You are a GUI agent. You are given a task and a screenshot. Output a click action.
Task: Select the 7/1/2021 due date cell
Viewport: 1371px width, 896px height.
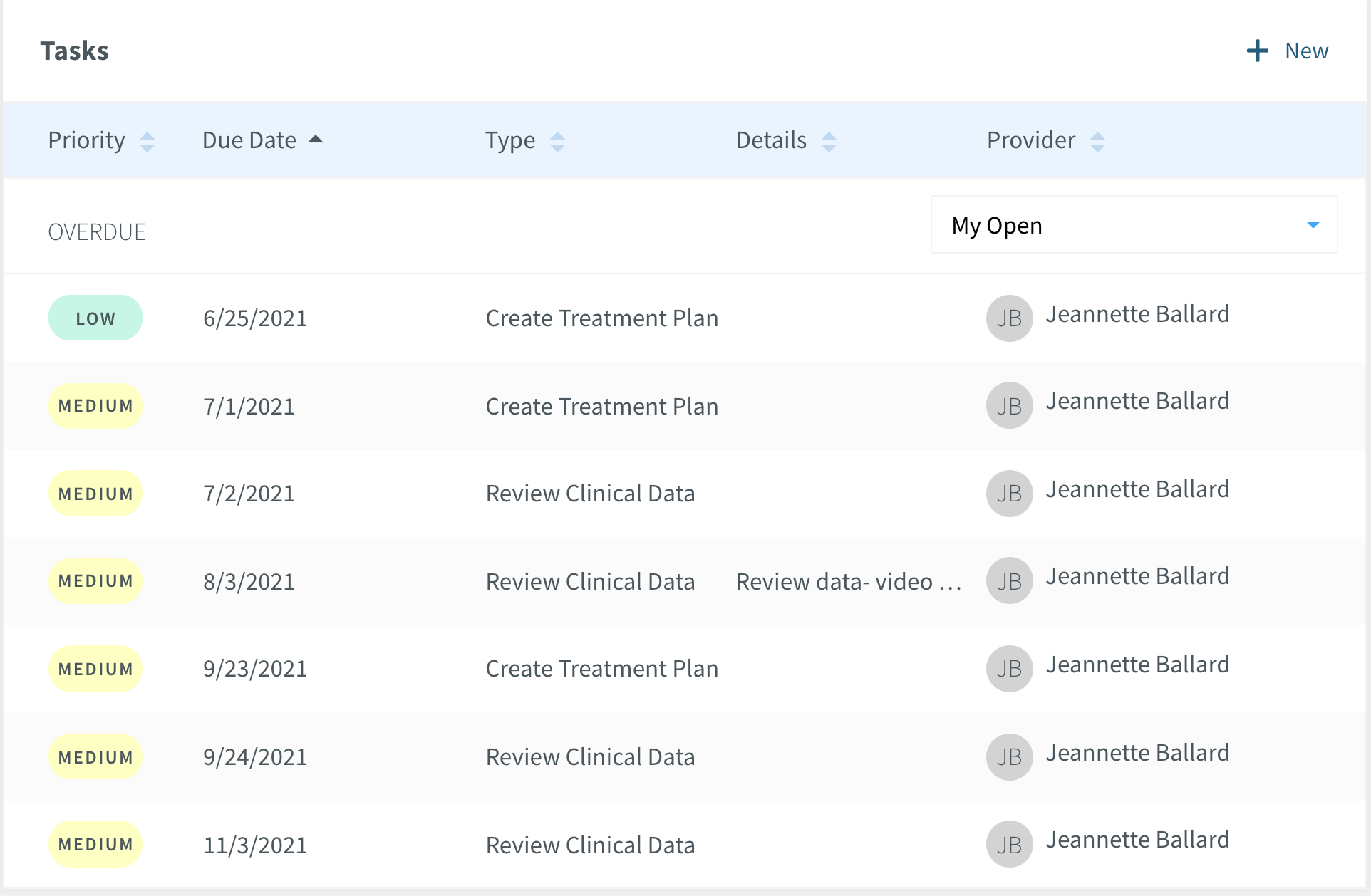point(249,407)
